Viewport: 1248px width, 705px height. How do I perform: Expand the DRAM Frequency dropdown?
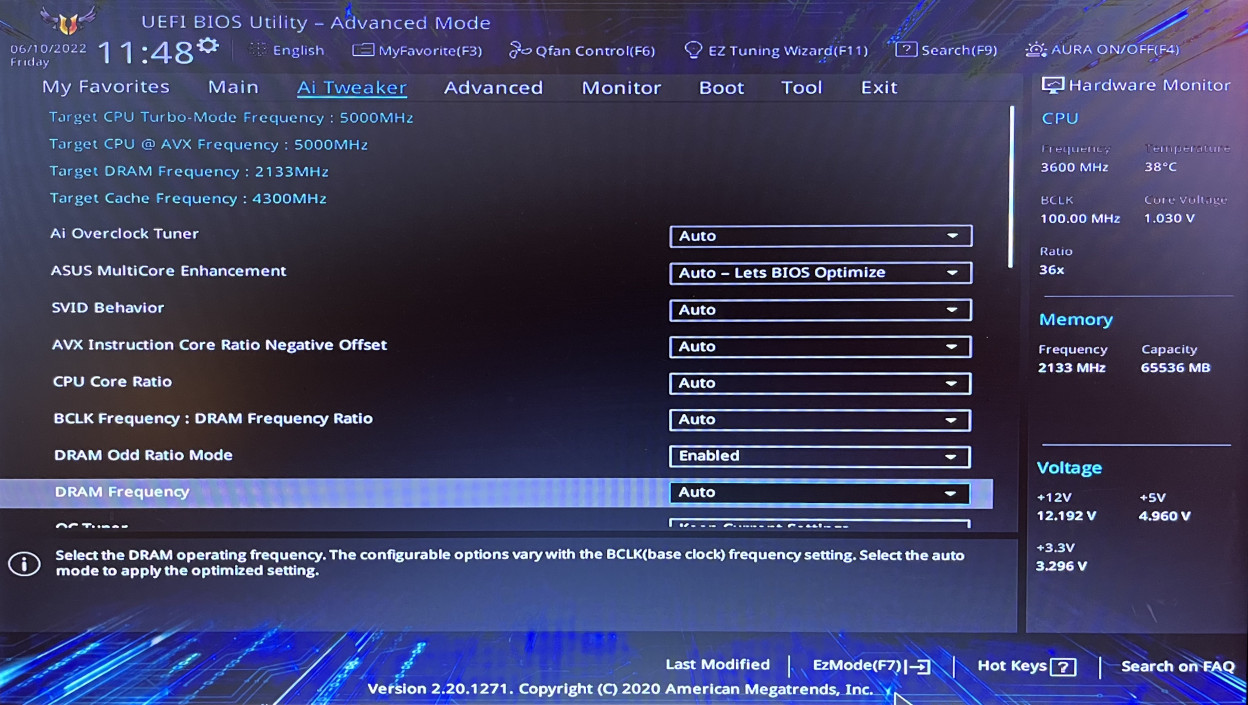point(820,493)
